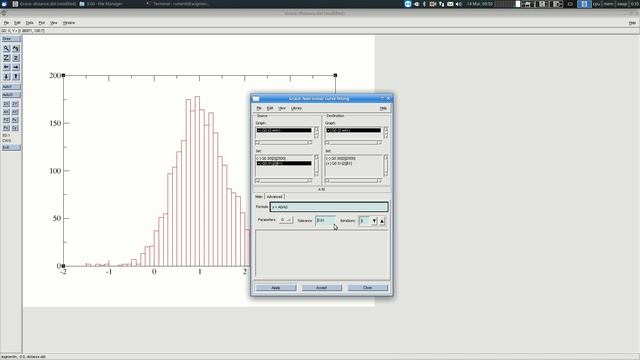This screenshot has width=640, height=360.
Task: Click the Formula input field
Action: (x=329, y=207)
